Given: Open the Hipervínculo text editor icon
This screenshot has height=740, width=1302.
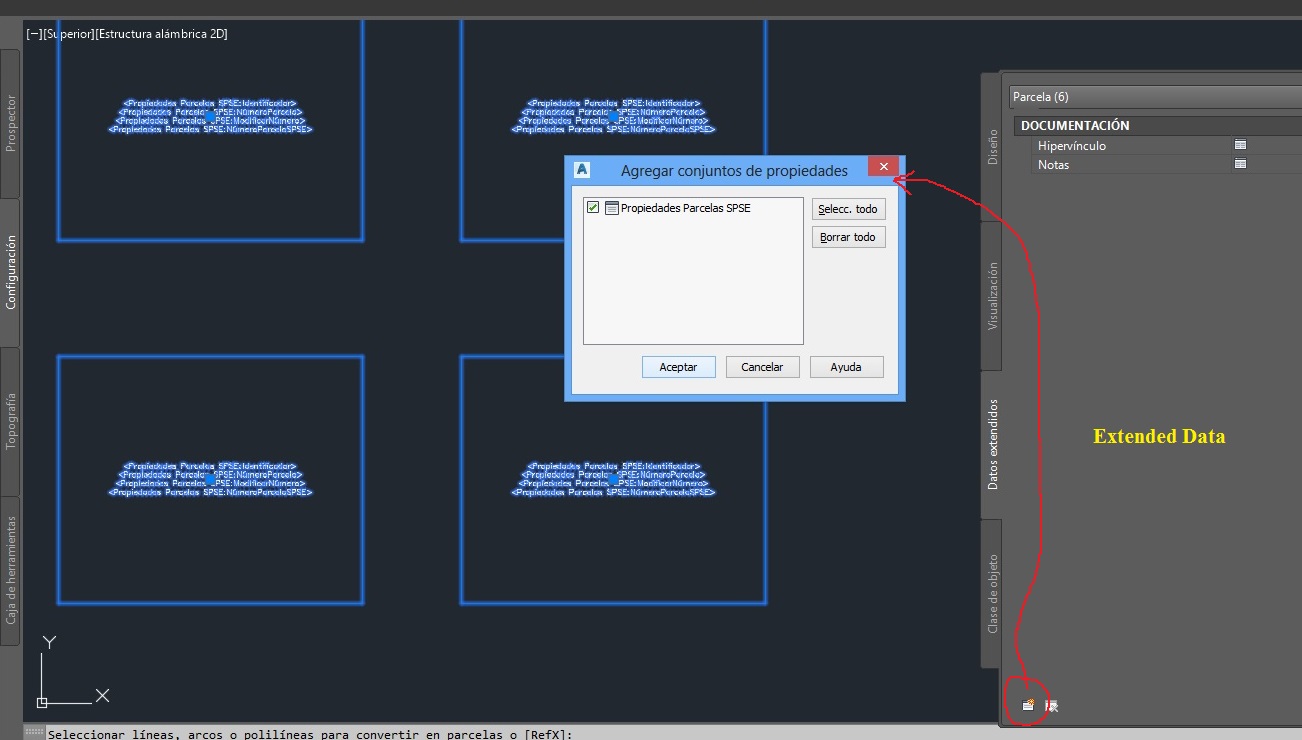Looking at the screenshot, I should pos(1240,145).
